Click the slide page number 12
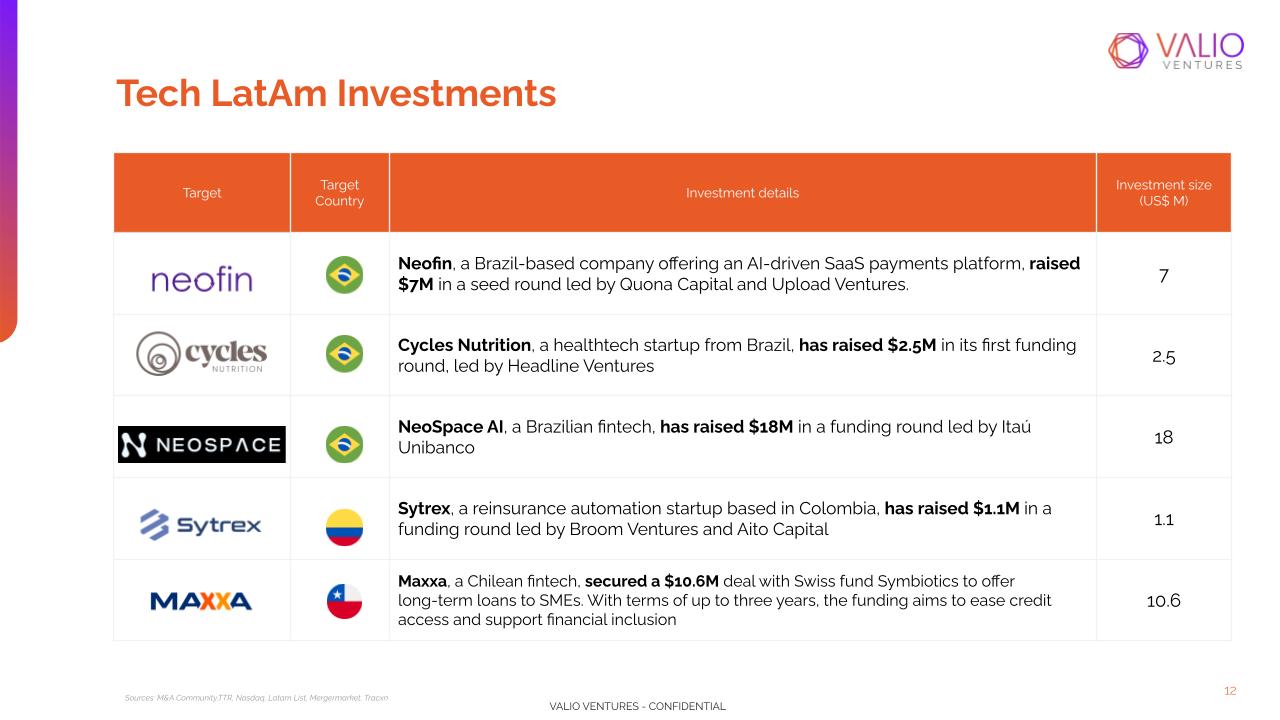The height and width of the screenshot is (720, 1280). 1230,691
